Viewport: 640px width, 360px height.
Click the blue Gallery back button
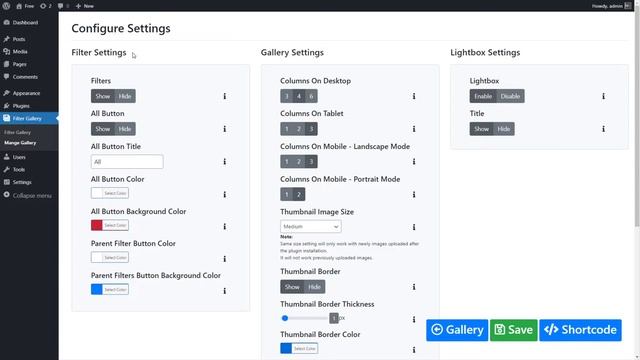457,330
